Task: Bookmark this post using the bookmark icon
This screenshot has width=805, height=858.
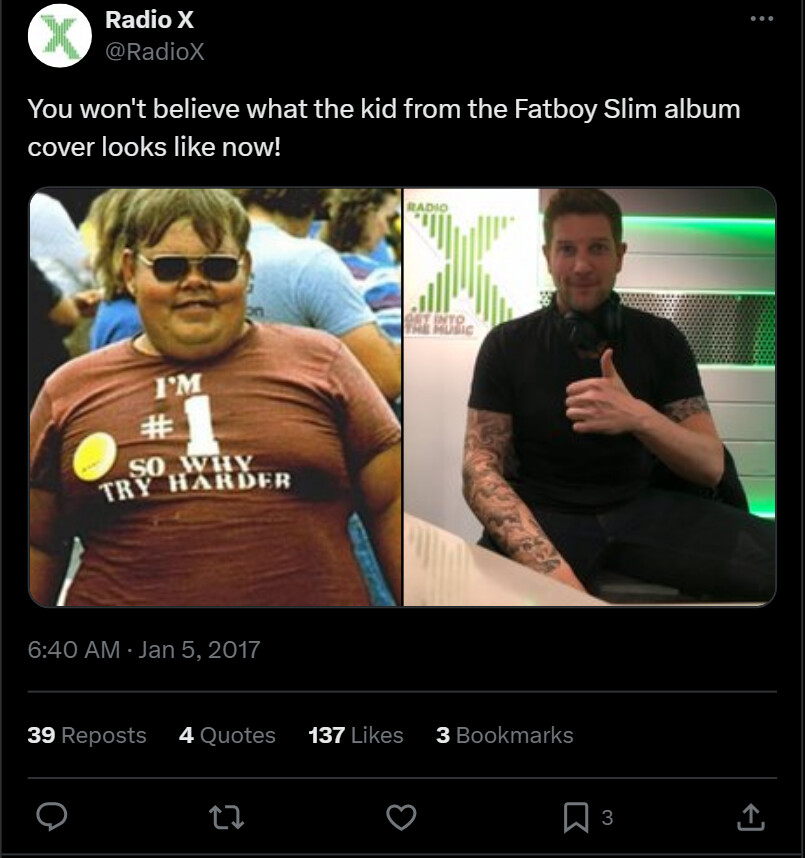Action: 576,817
